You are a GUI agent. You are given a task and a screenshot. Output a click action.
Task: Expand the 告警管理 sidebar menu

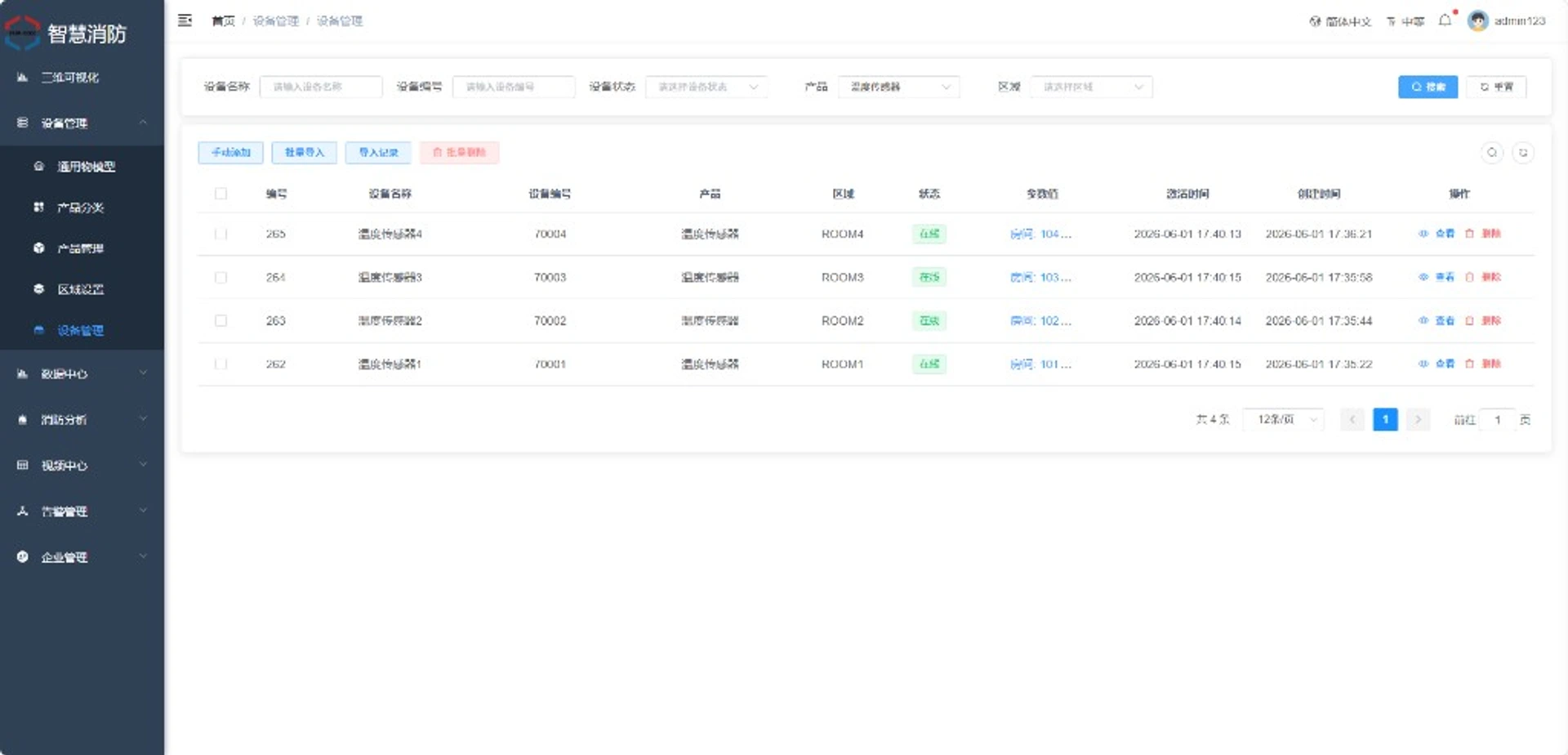point(82,511)
